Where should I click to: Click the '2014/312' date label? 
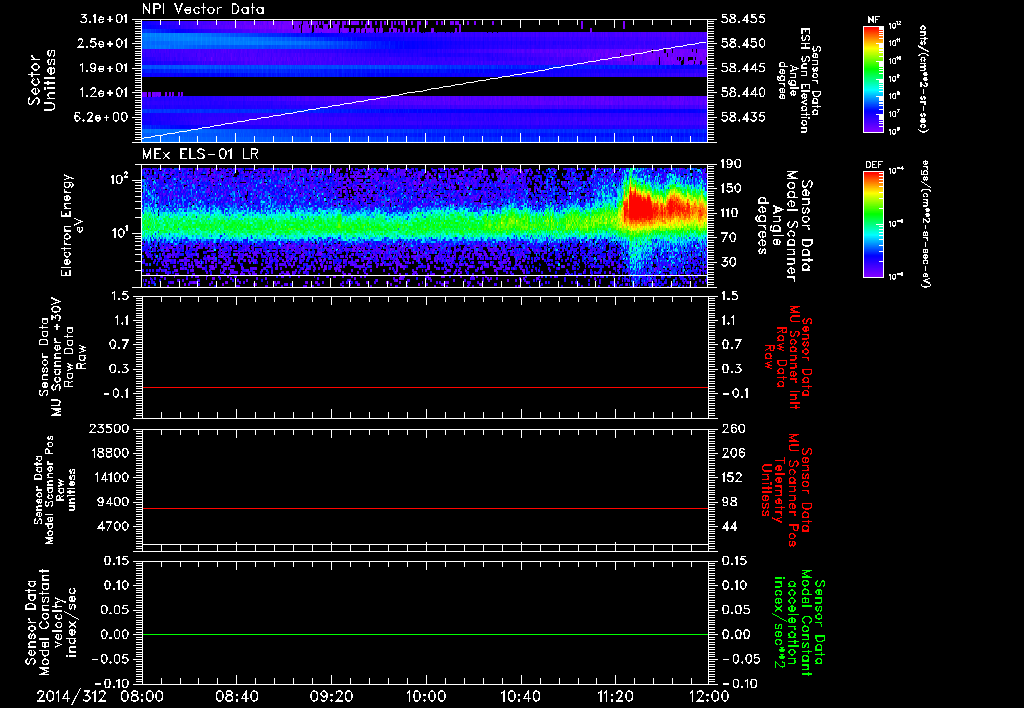(x=71, y=696)
